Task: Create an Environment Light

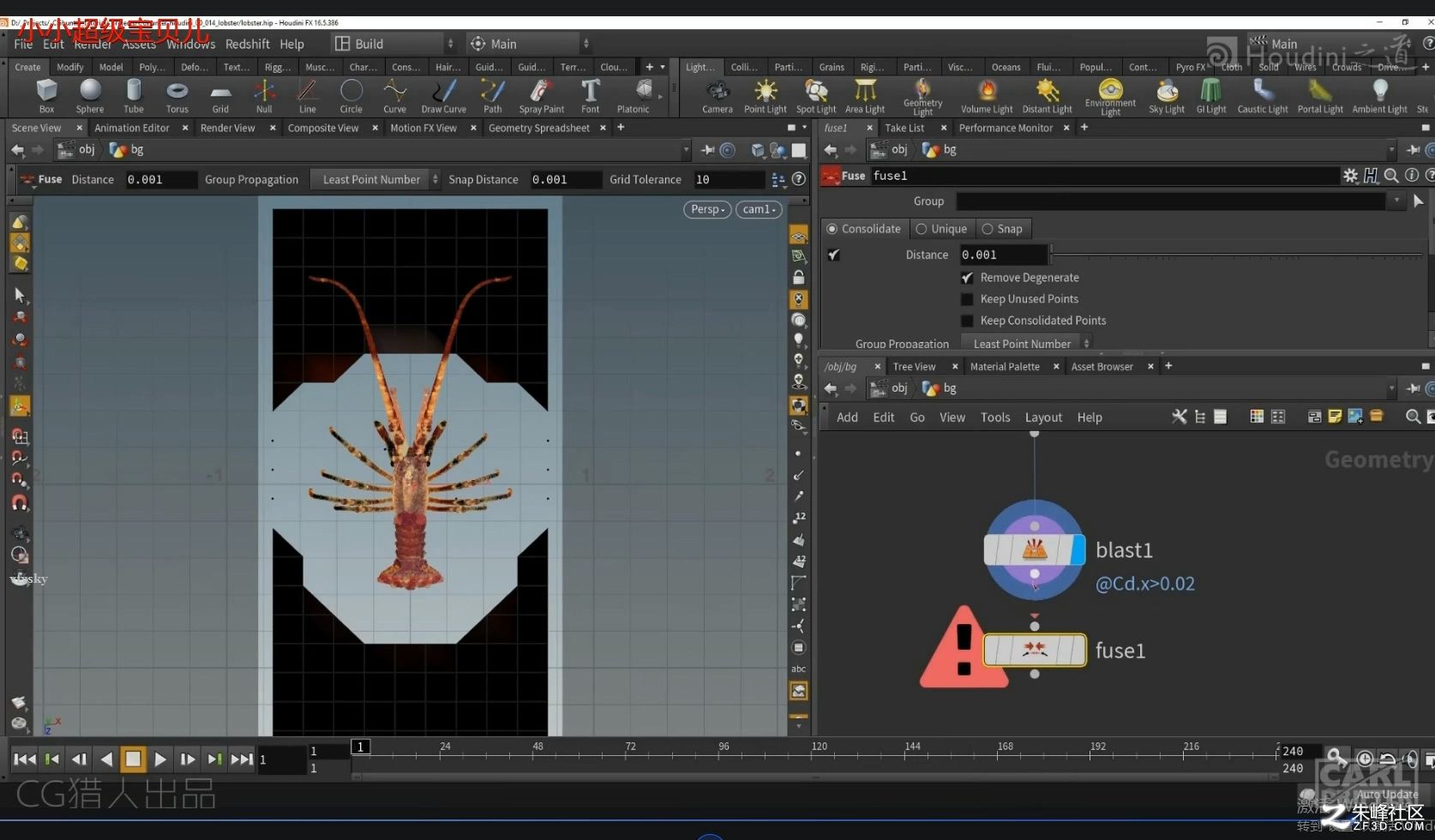Action: (x=1110, y=97)
